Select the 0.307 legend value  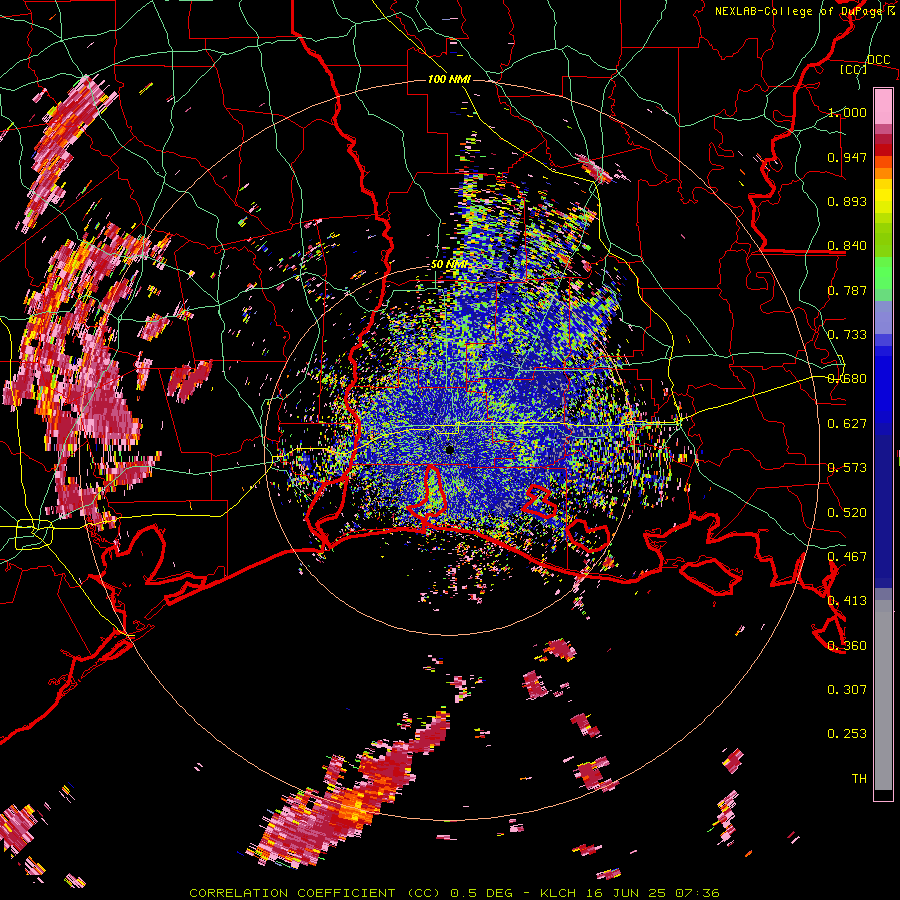click(847, 690)
